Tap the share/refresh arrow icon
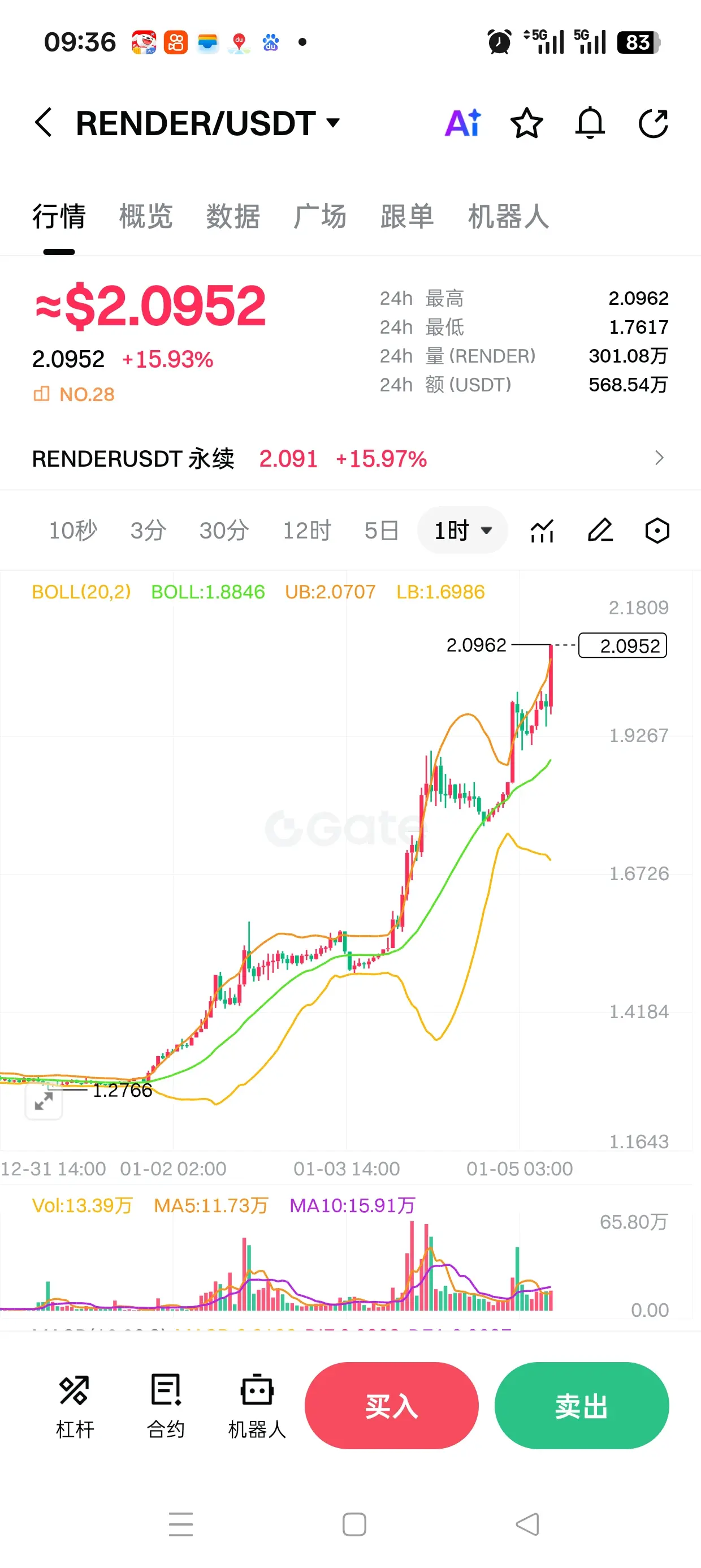Image resolution: width=701 pixels, height=1568 pixels. point(654,123)
